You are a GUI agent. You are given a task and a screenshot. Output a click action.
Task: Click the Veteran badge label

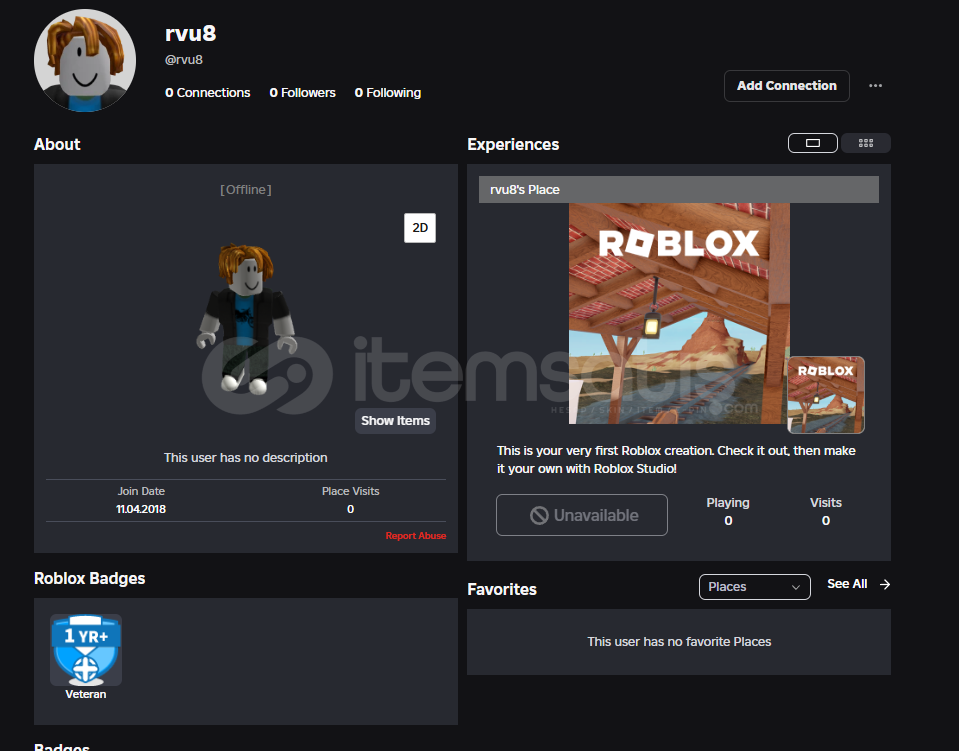[x=86, y=694]
